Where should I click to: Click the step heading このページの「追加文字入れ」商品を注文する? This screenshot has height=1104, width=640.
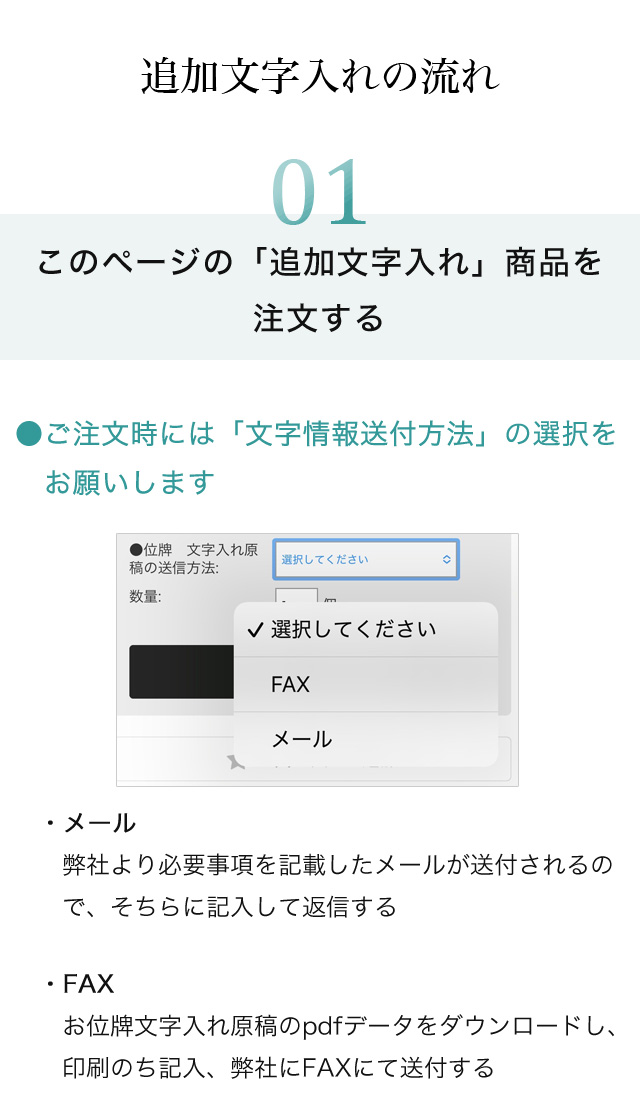320,290
